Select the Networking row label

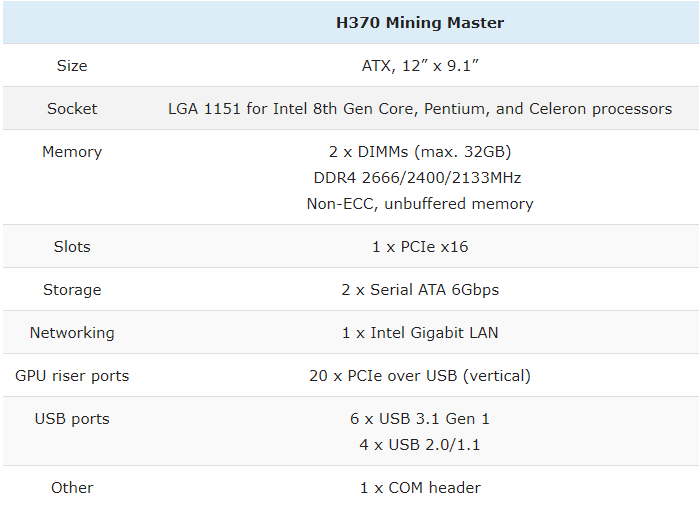72,333
